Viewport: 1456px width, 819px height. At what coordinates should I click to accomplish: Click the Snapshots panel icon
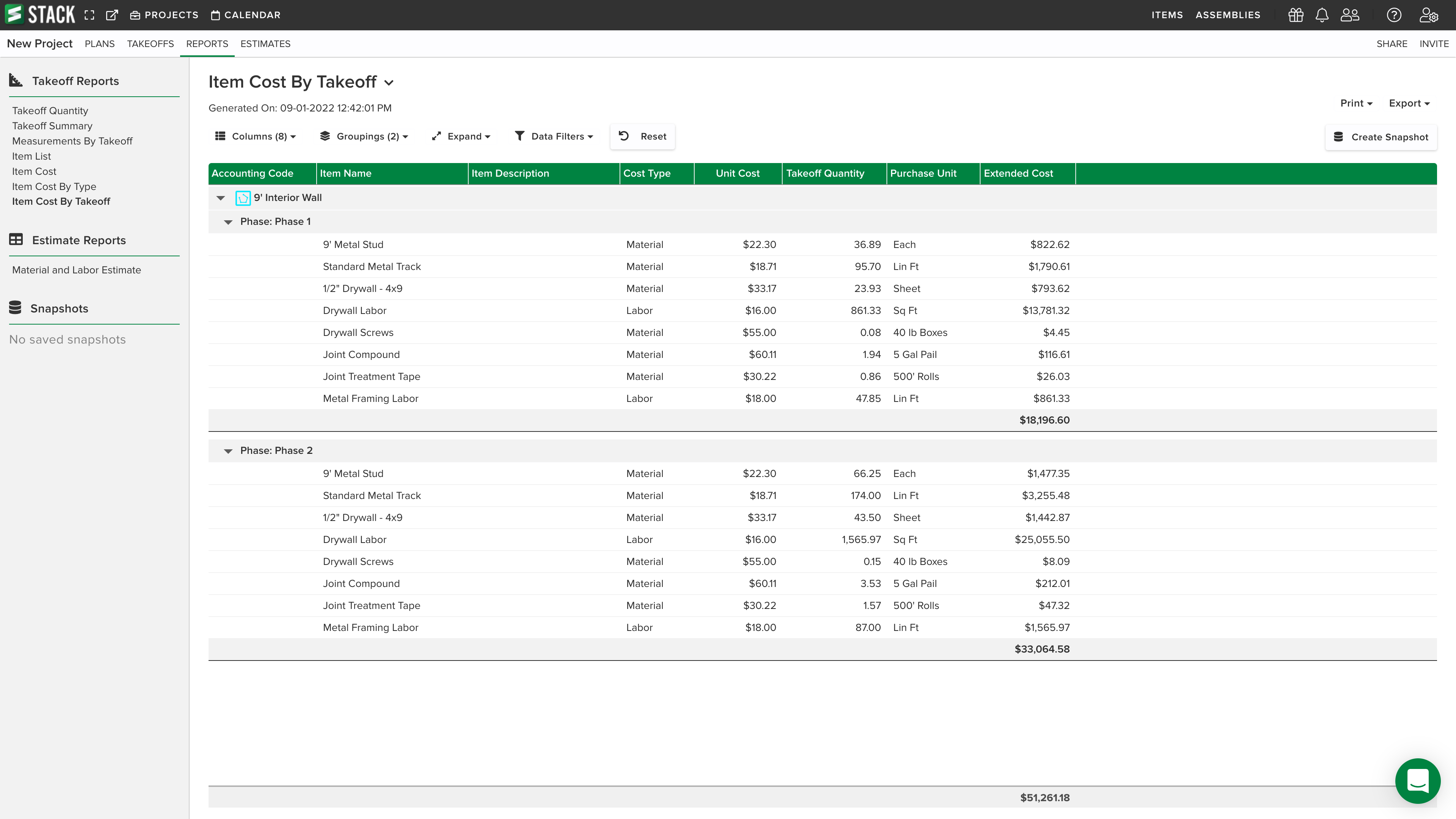[x=16, y=308]
